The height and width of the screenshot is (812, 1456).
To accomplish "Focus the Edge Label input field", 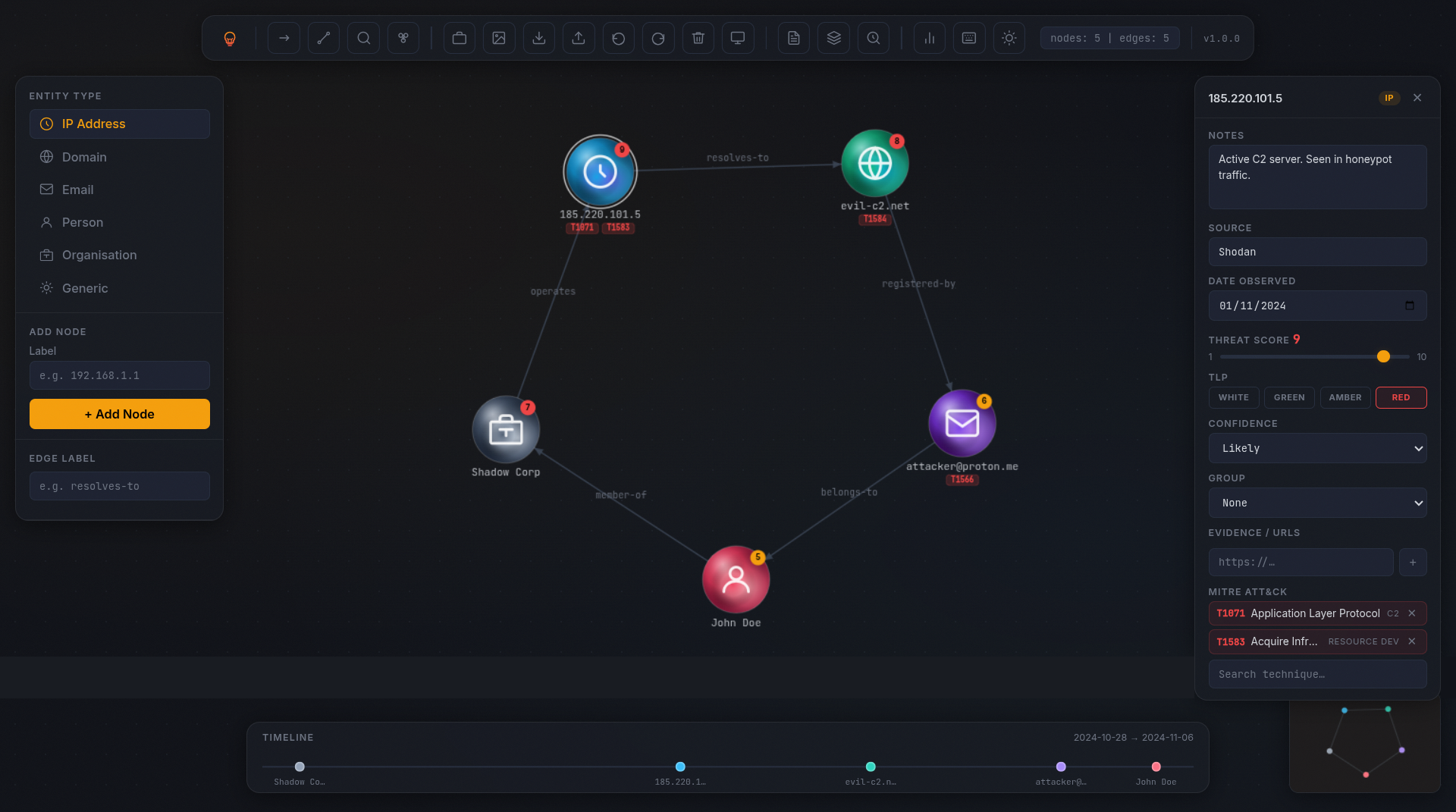I will click(120, 487).
